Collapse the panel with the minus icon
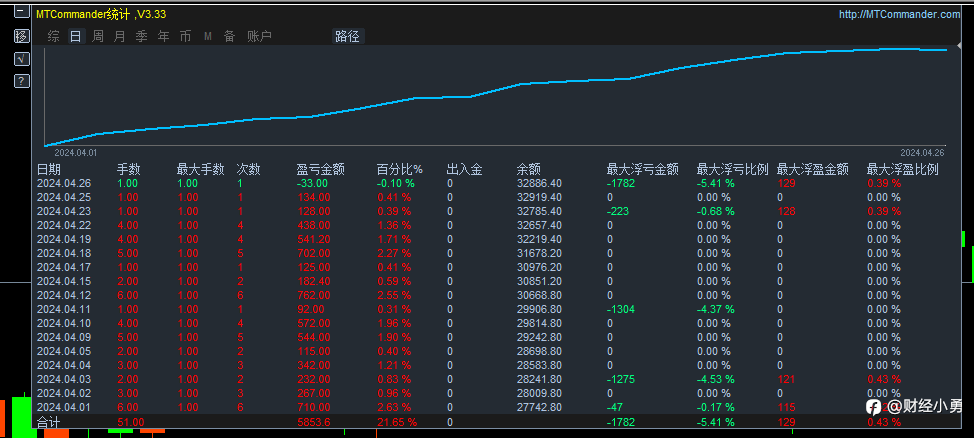974x438 pixels. [x=22, y=11]
